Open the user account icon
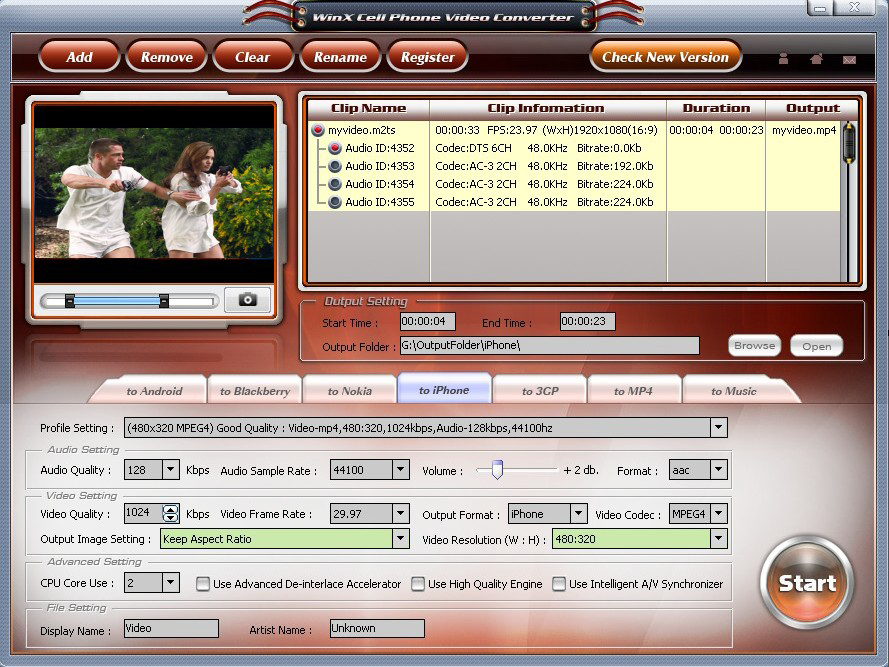This screenshot has height=667, width=889. pyautogui.click(x=783, y=58)
